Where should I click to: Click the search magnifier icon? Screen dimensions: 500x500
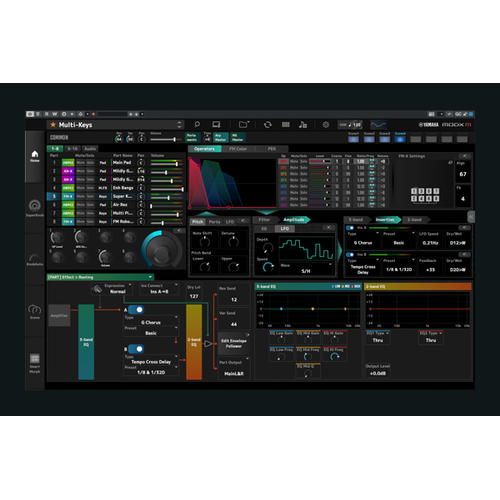click(197, 125)
